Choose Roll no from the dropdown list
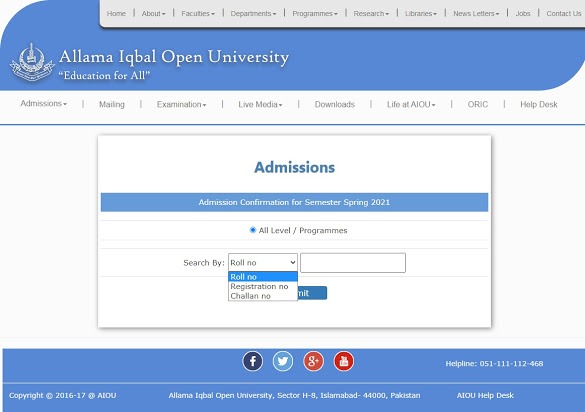 click(x=263, y=277)
